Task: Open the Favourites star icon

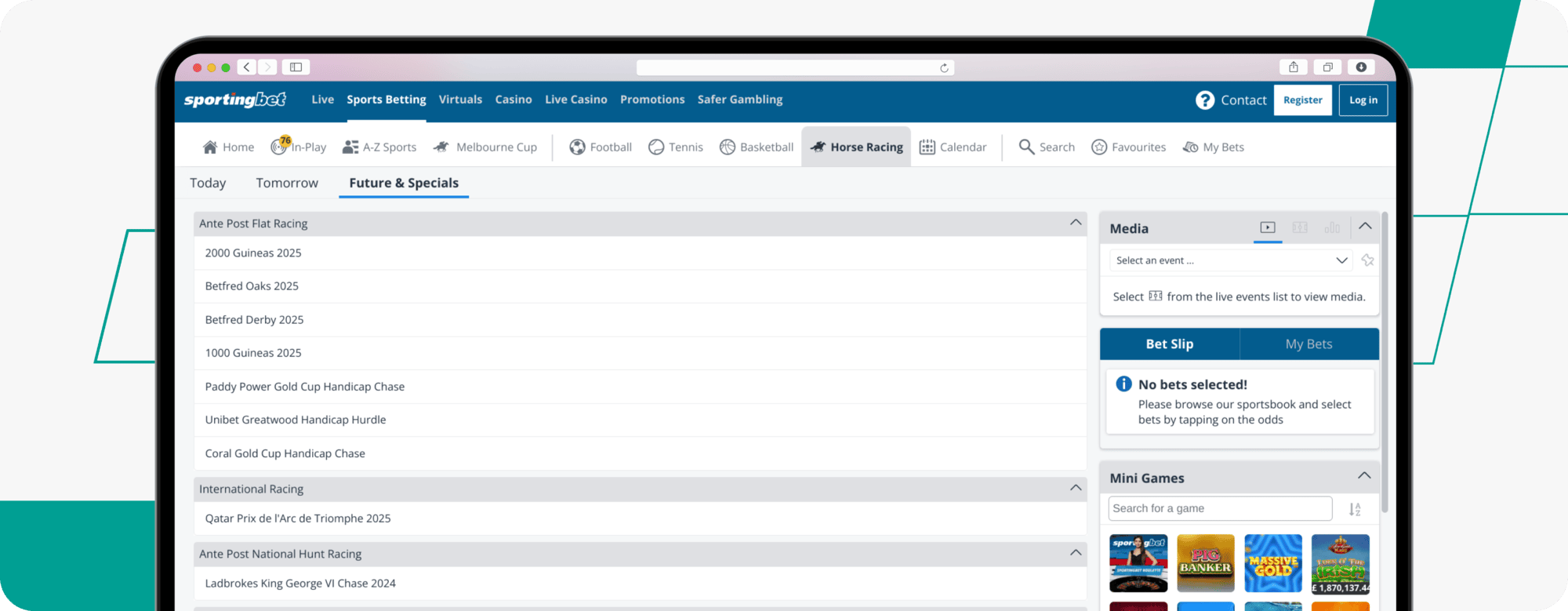Action: coord(1099,147)
